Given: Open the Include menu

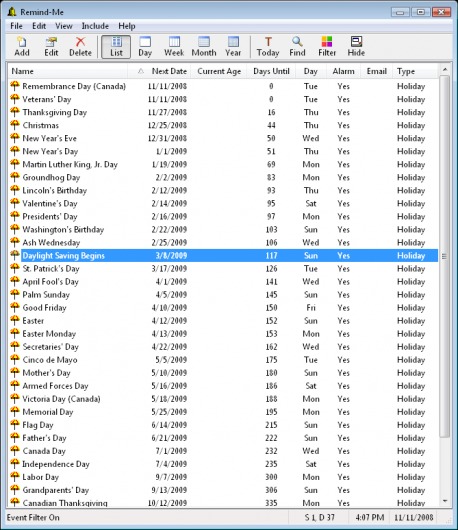Looking at the screenshot, I should click(x=95, y=26).
